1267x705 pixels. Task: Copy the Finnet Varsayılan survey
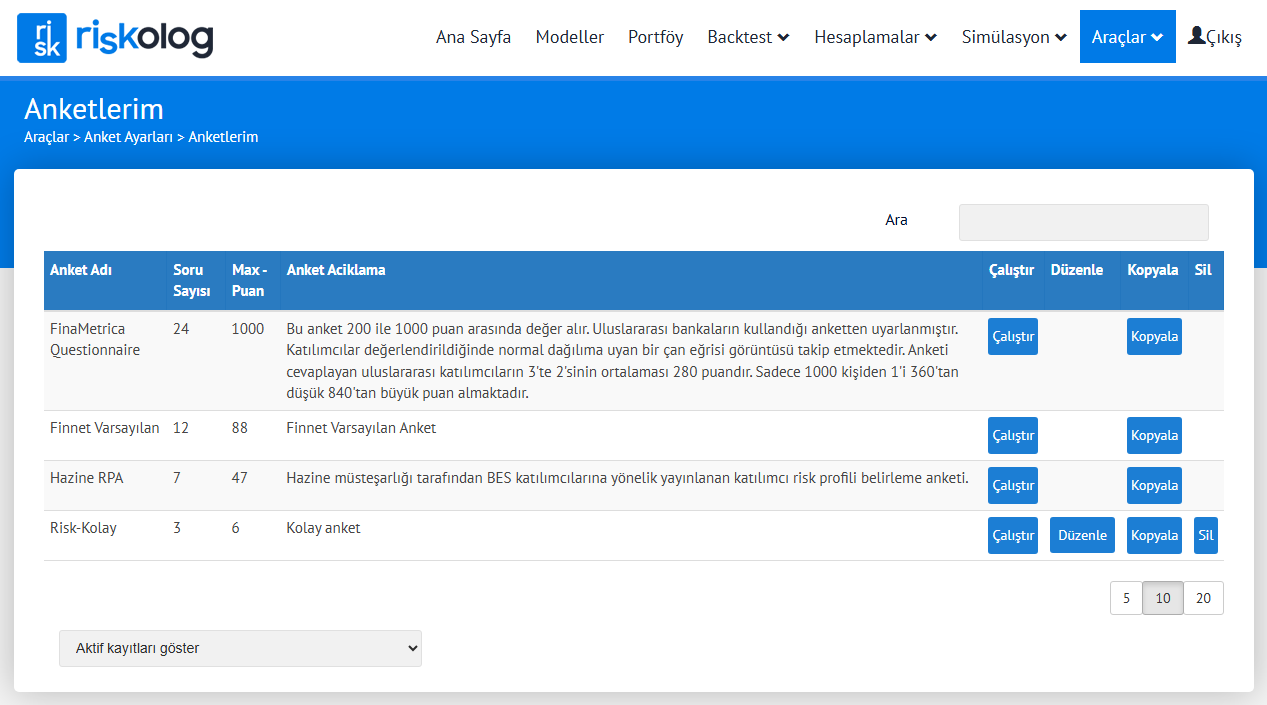click(x=1154, y=435)
